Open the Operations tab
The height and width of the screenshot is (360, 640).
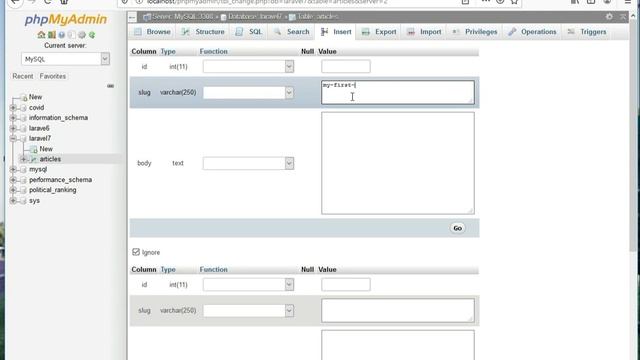coord(532,32)
